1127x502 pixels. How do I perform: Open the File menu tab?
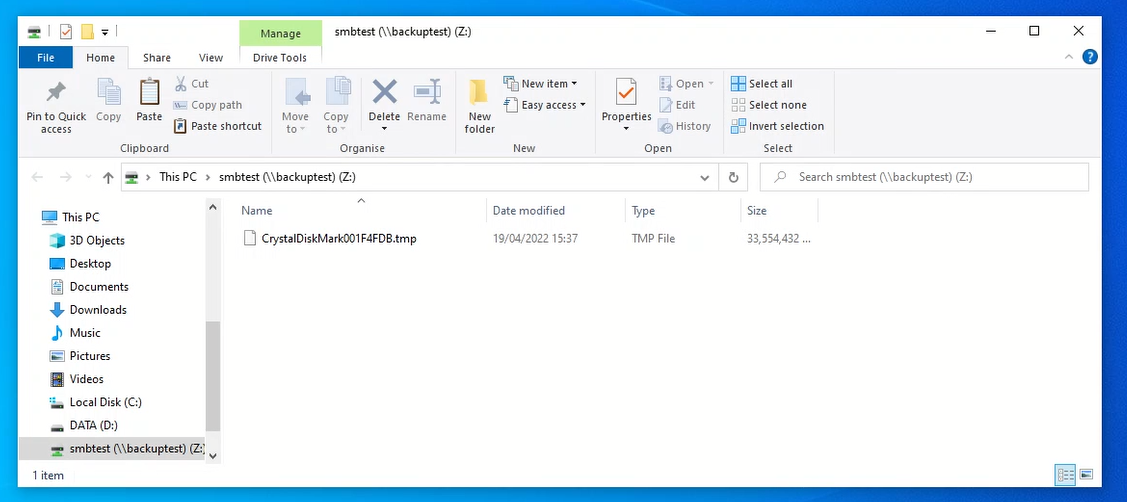(x=45, y=58)
